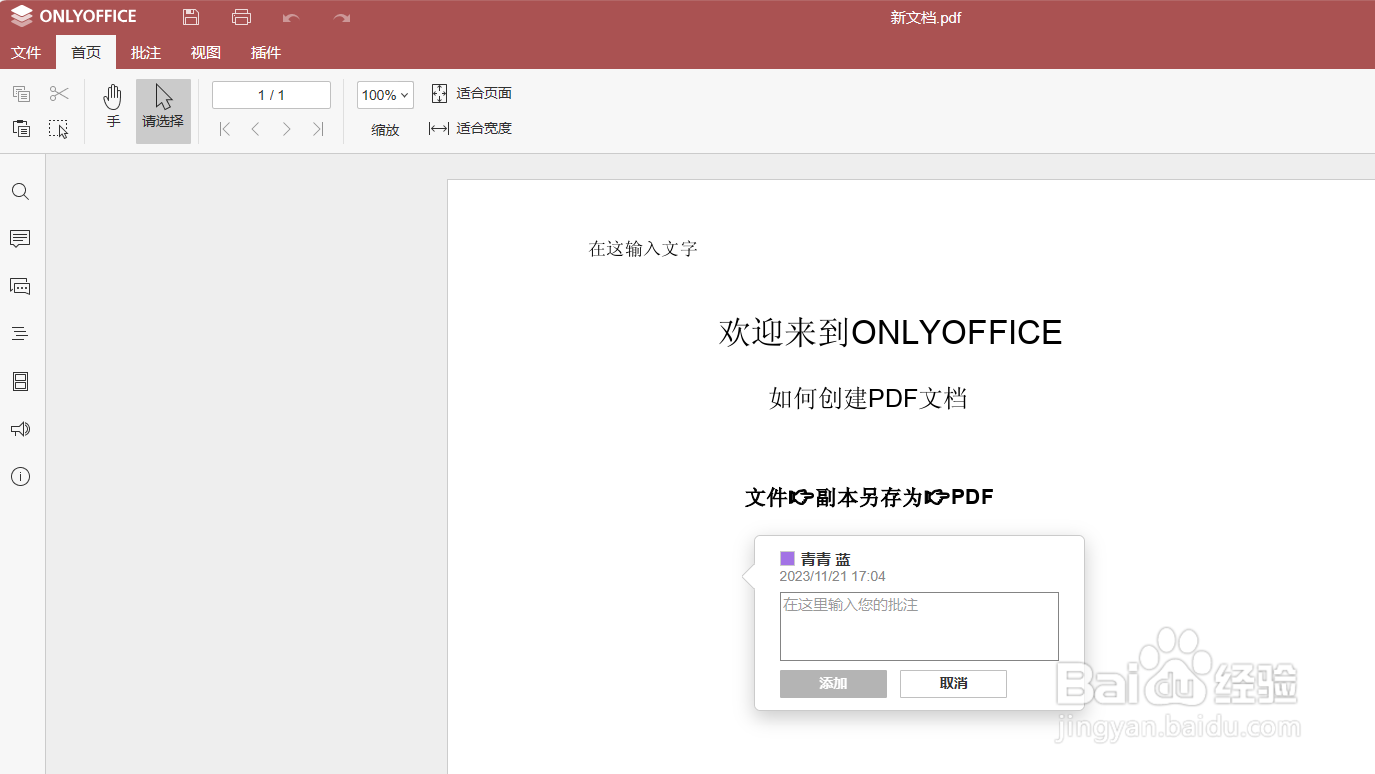Click the text 在这输入文字

point(643,249)
